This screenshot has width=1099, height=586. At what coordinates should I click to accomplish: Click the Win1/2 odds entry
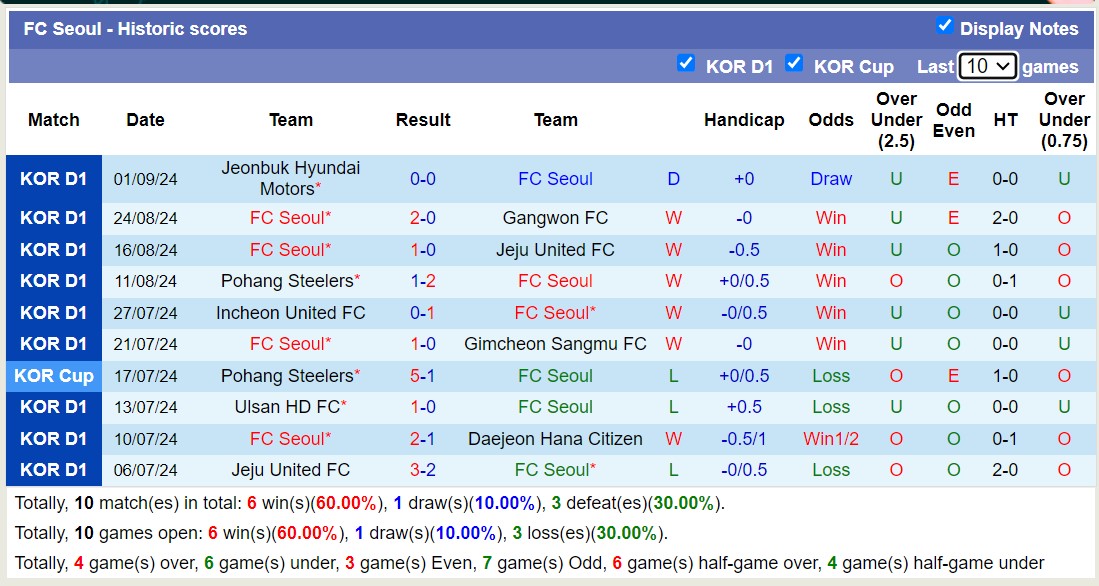coord(831,438)
